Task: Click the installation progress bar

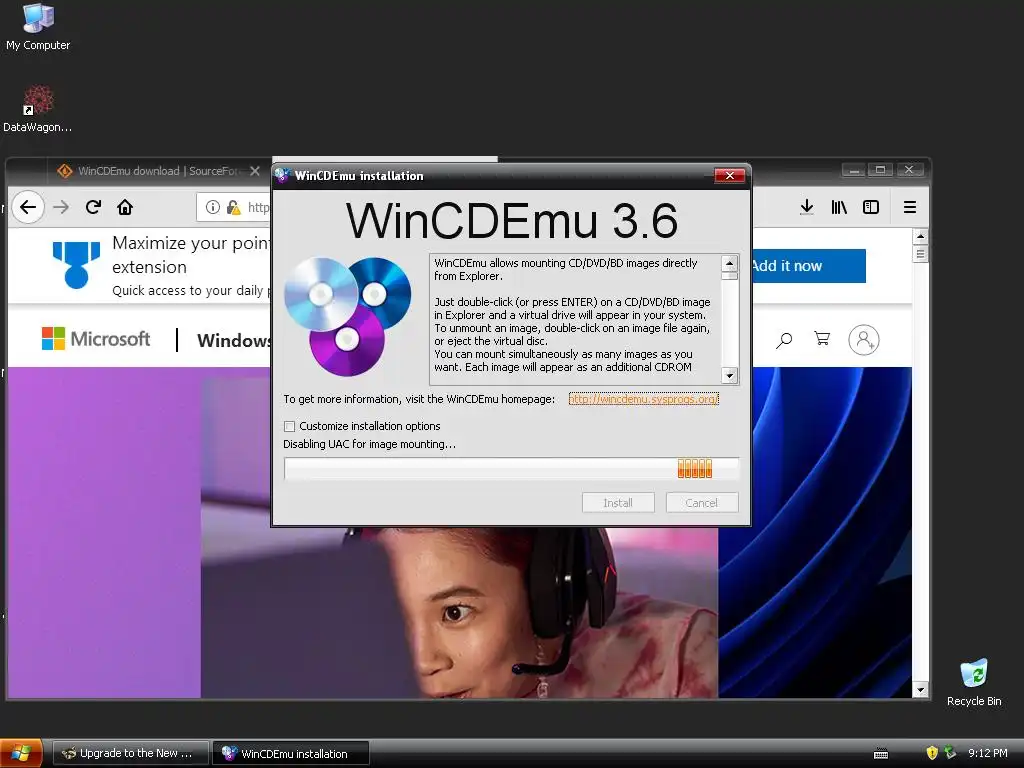Action: [x=511, y=468]
